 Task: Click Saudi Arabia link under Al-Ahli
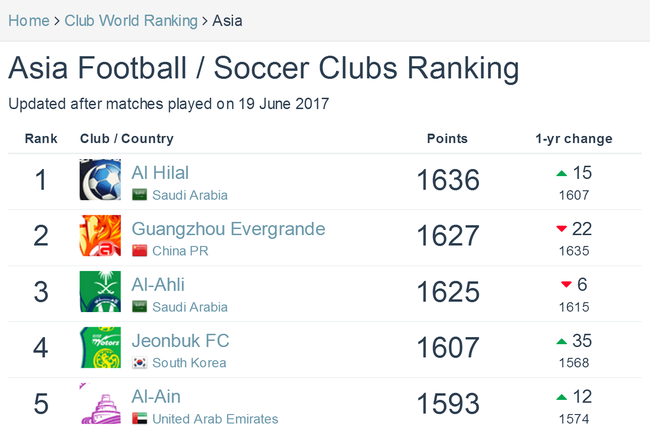pyautogui.click(x=190, y=307)
